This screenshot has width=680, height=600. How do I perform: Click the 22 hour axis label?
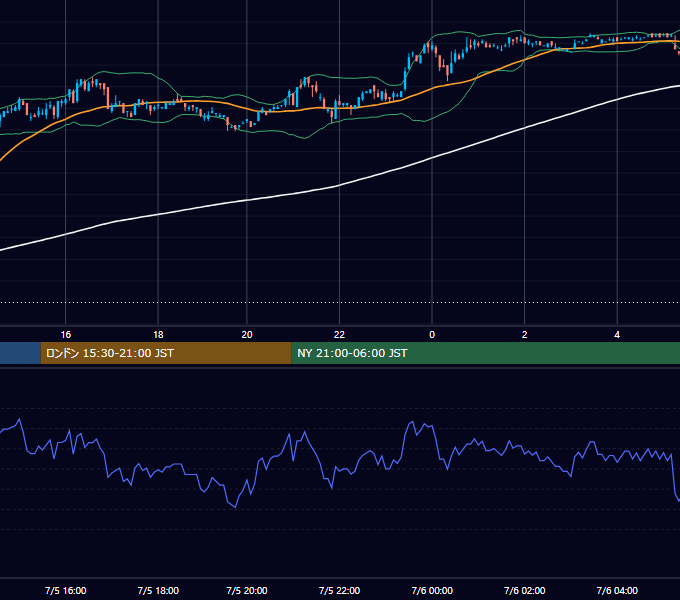click(x=339, y=335)
